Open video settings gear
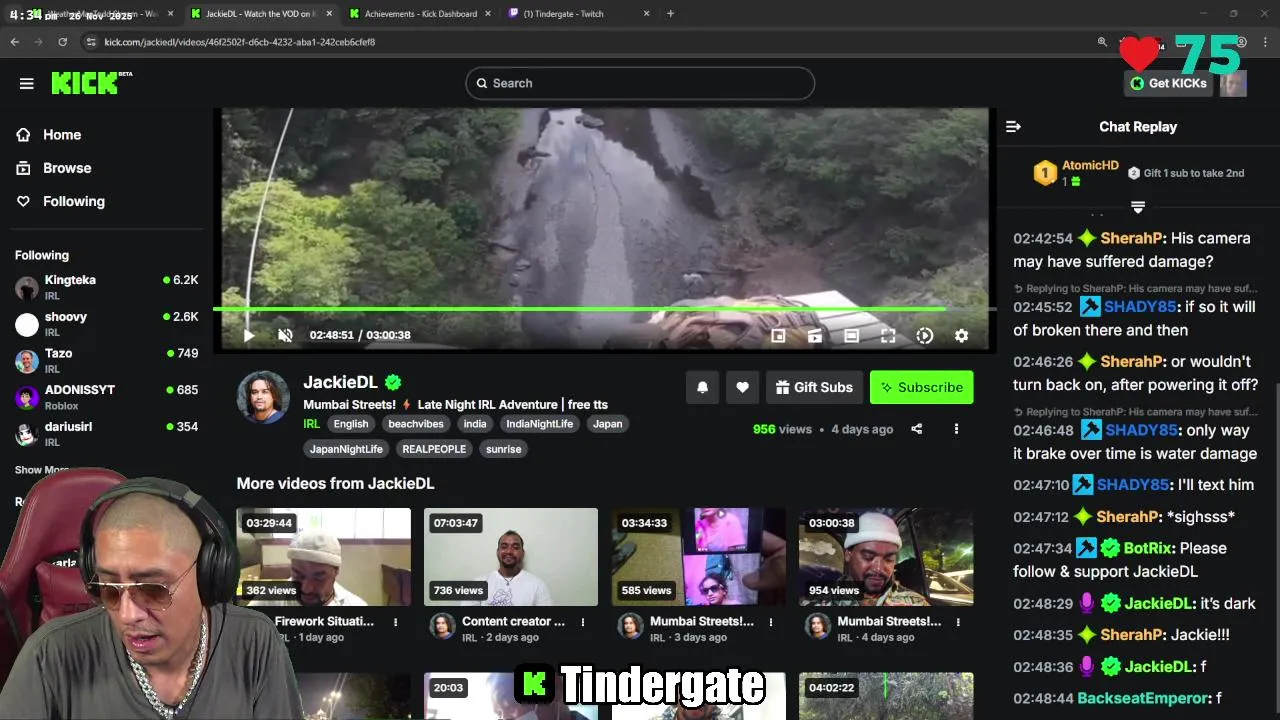 click(x=961, y=336)
